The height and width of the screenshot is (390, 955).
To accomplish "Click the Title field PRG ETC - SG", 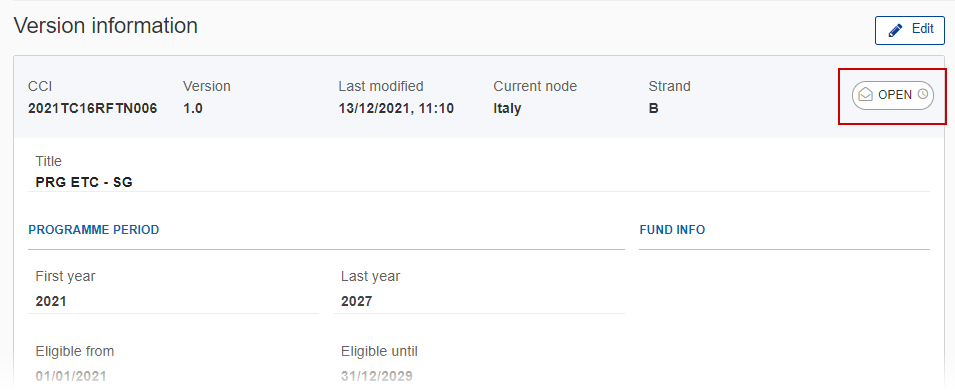I will tap(479, 172).
